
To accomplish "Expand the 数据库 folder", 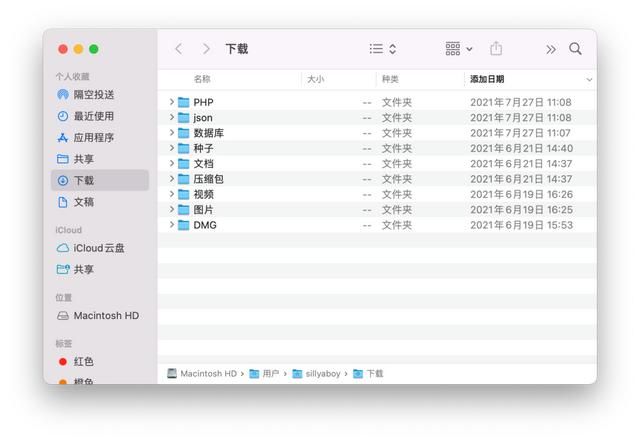I will (x=172, y=132).
